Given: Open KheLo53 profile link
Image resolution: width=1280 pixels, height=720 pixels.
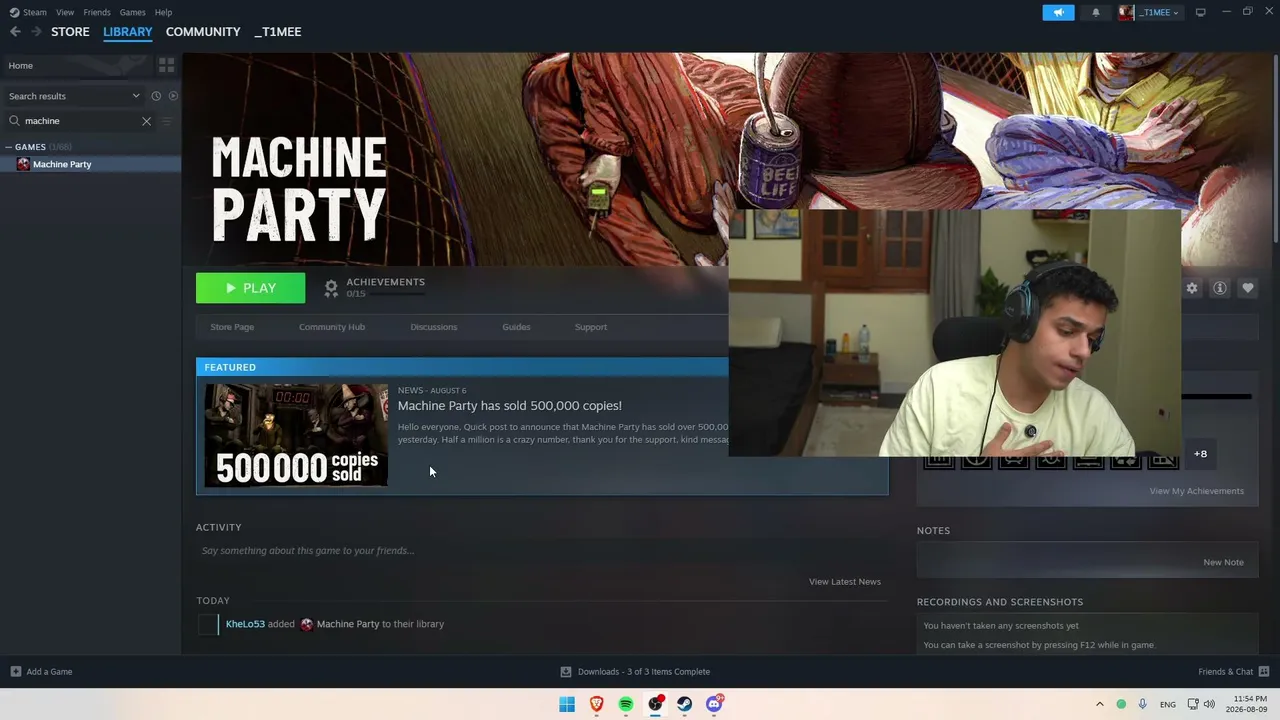Looking at the screenshot, I should pyautogui.click(x=245, y=624).
